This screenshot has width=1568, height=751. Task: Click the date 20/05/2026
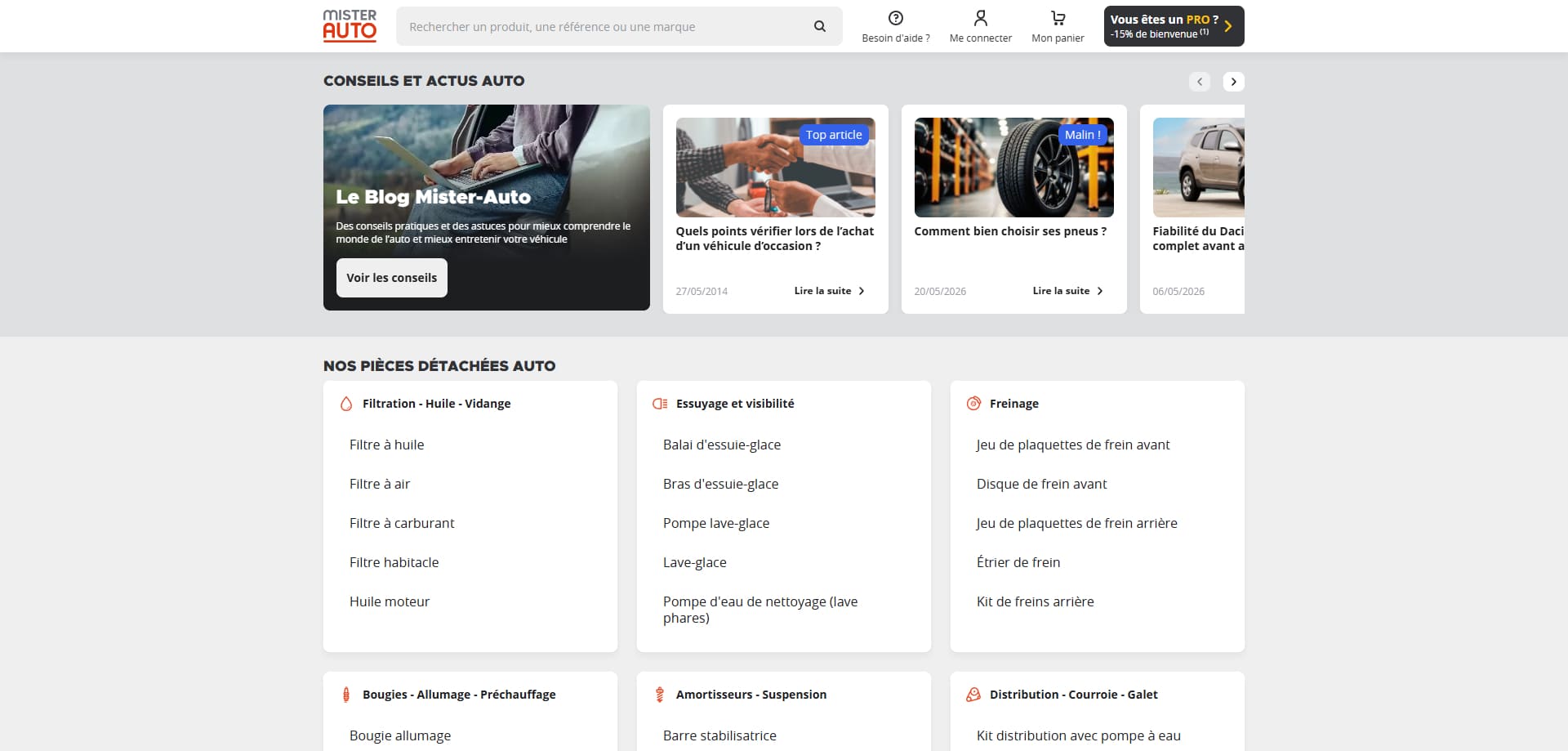point(940,291)
